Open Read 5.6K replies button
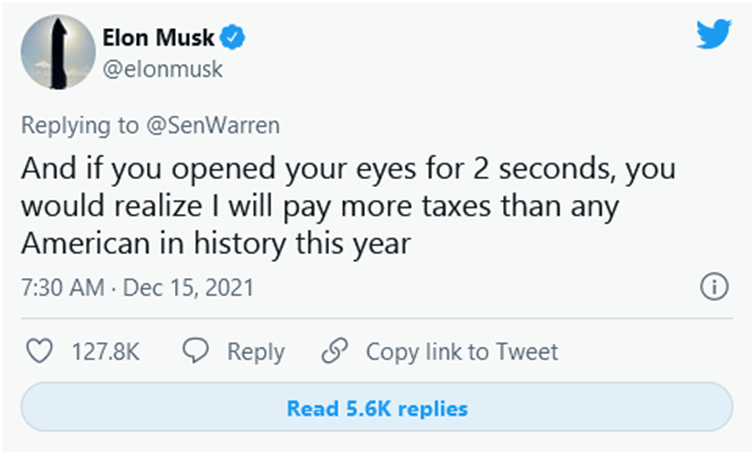 [x=377, y=407]
